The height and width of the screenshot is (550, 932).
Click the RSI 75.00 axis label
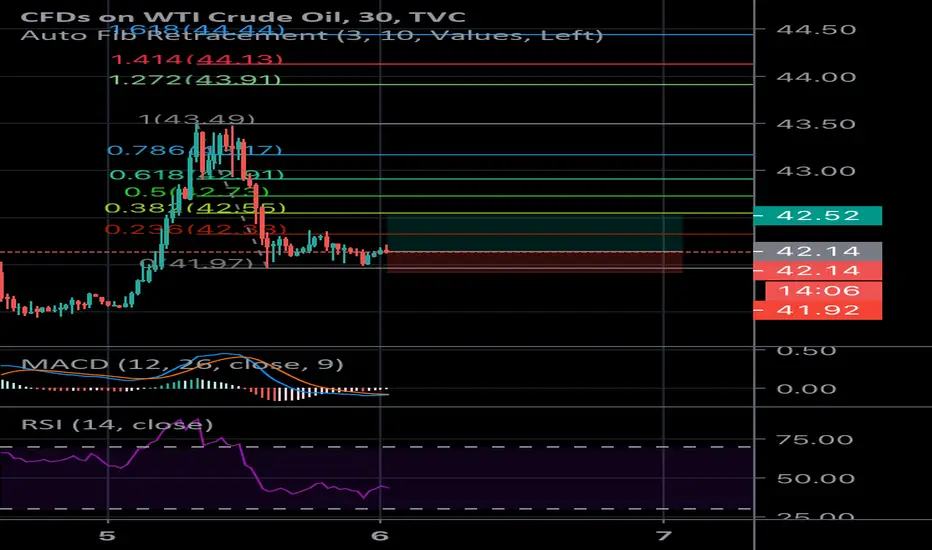(x=815, y=440)
